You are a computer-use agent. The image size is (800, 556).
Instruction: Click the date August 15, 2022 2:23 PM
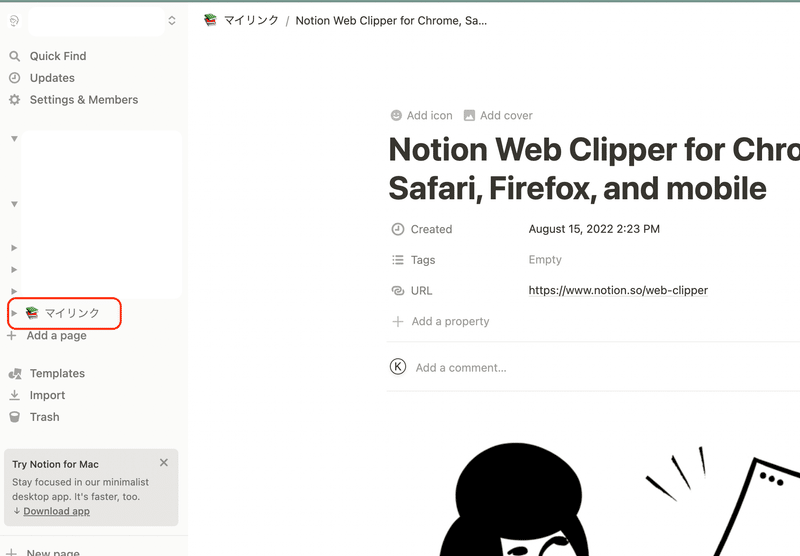click(594, 229)
